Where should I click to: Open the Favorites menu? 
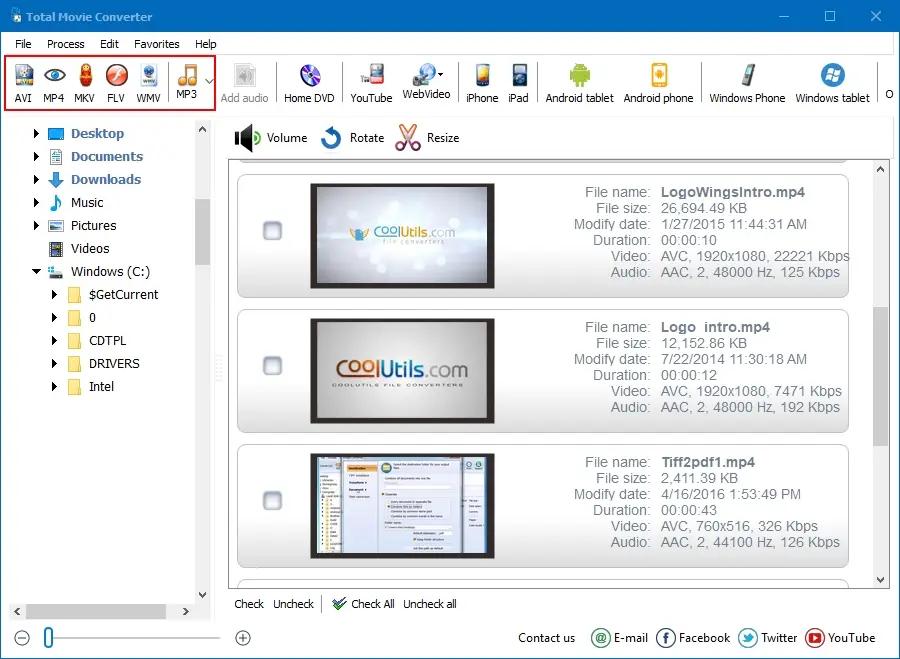pyautogui.click(x=157, y=44)
